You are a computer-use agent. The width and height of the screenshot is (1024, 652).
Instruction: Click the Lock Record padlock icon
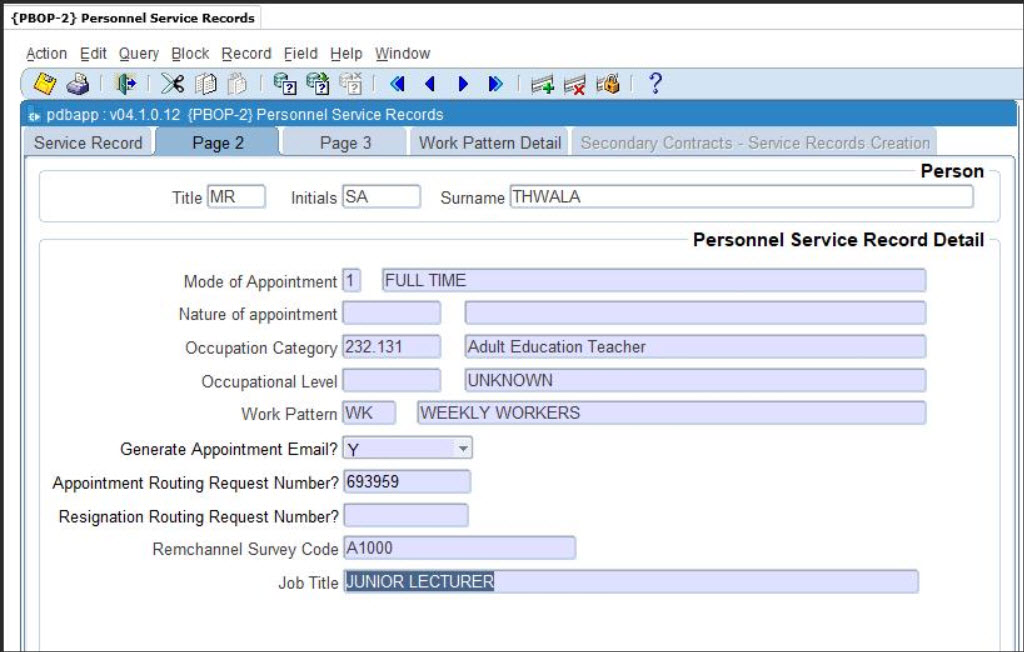coord(608,85)
